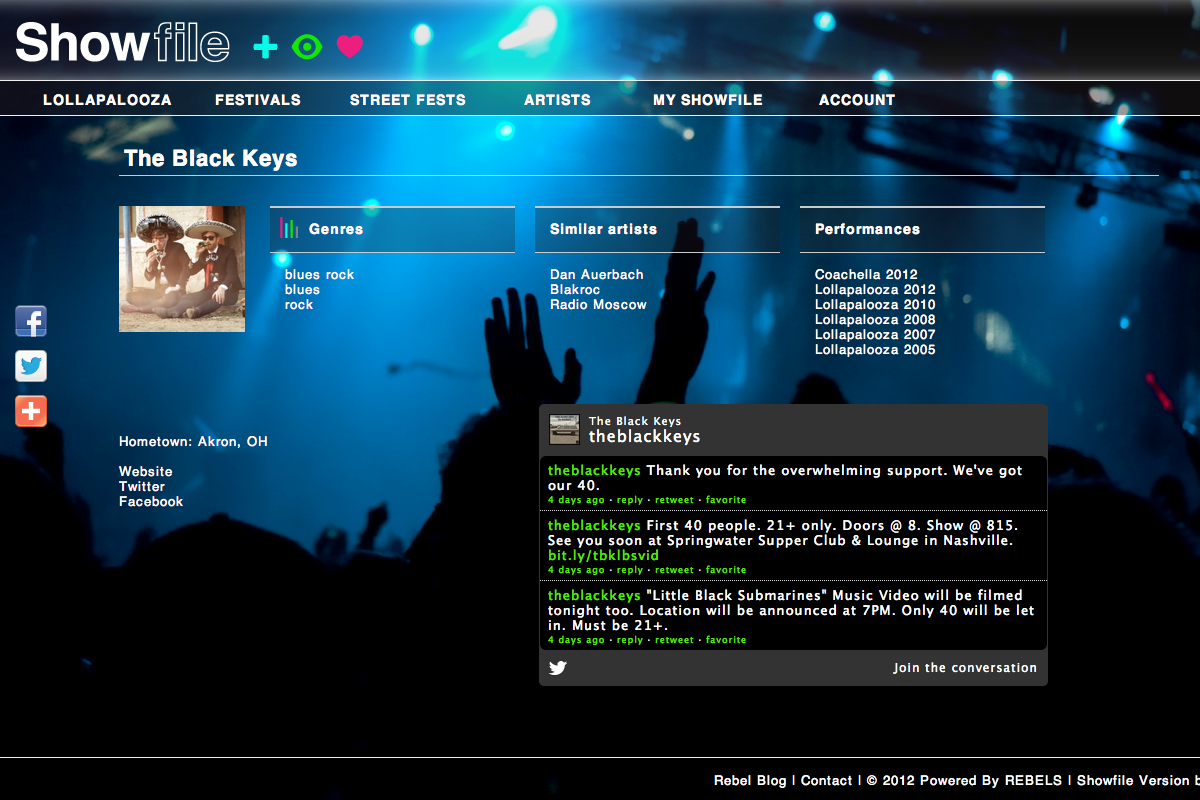The image size is (1200, 800).
Task: Select the blues genre link
Action: (x=302, y=290)
